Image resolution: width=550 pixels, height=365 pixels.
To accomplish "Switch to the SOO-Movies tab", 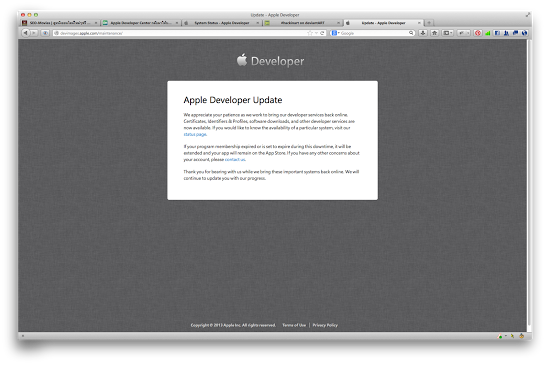I will tap(60, 23).
